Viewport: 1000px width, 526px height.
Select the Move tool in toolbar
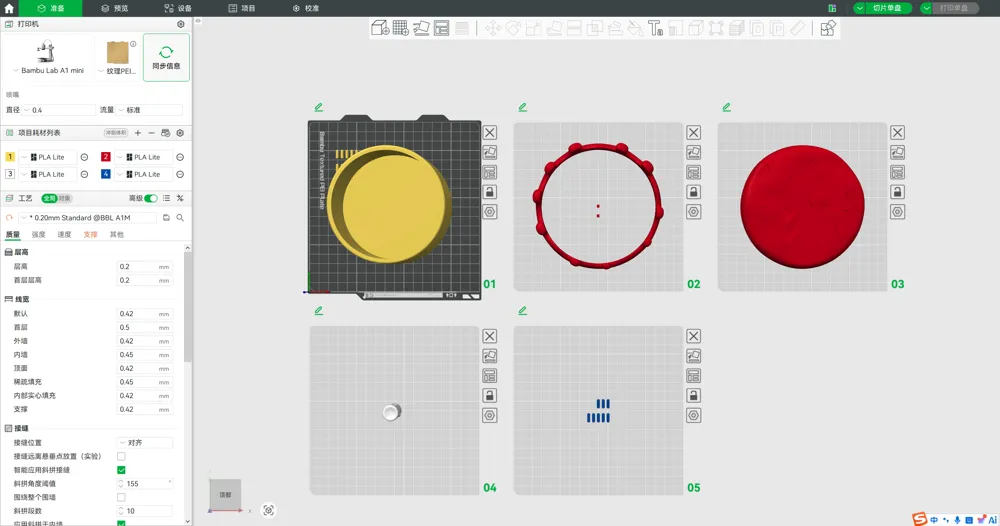coord(493,28)
